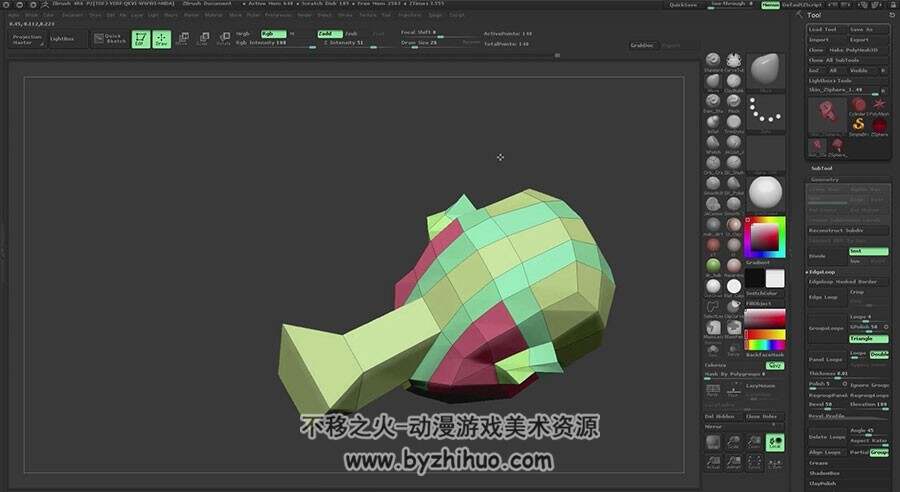Toggle the Zsub button

(x=351, y=34)
